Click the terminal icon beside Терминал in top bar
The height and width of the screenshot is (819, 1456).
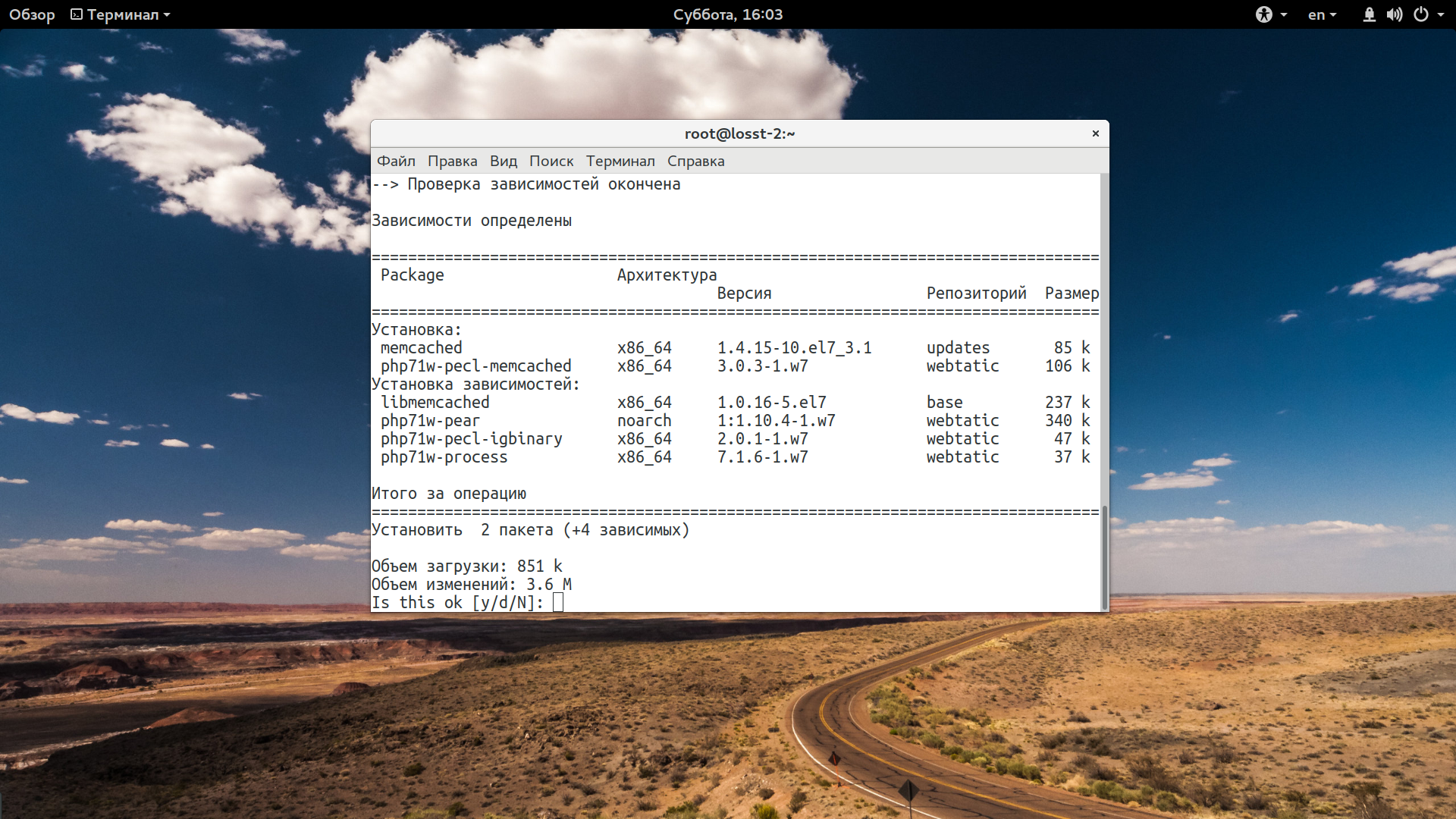tap(77, 14)
